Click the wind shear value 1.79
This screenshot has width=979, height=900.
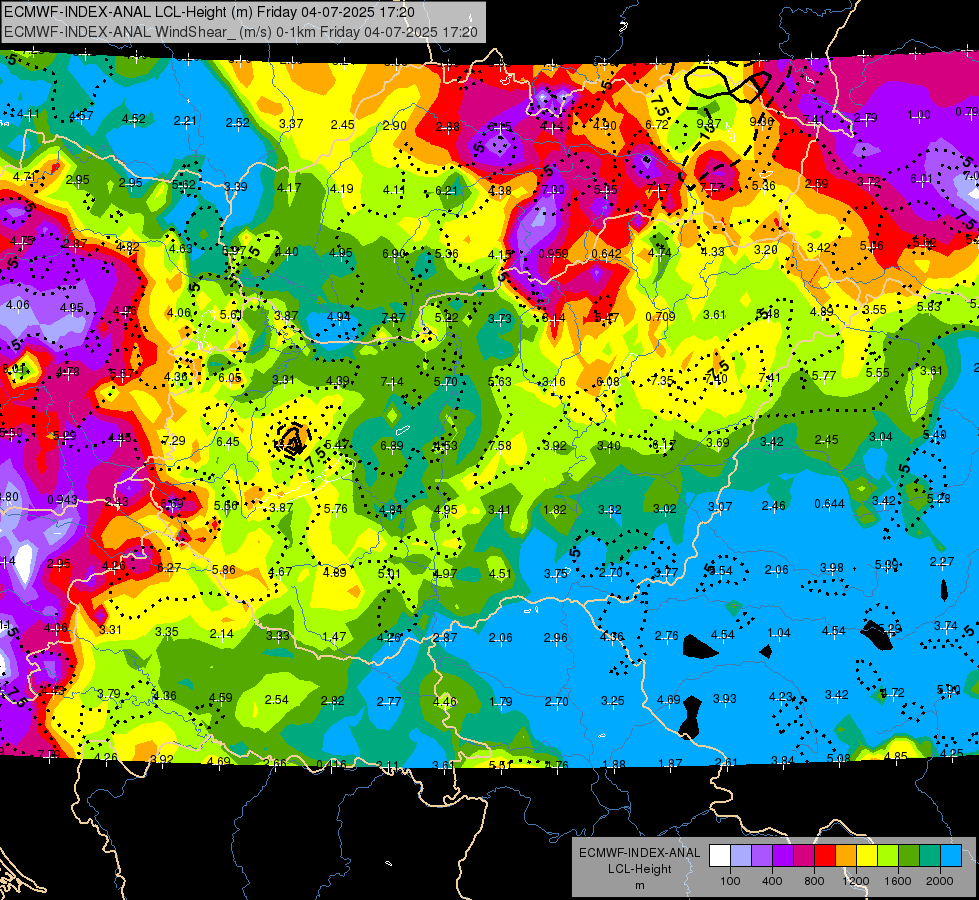pyautogui.click(x=501, y=702)
